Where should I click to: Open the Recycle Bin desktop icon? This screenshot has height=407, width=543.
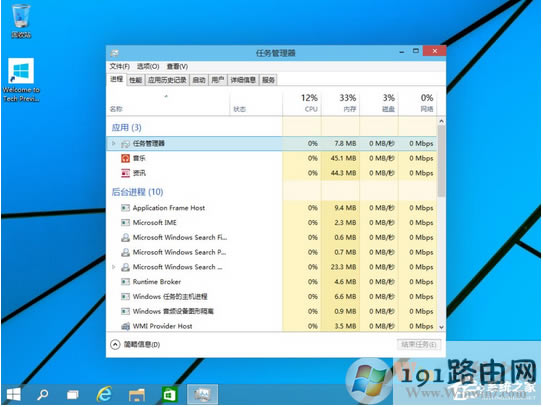(x=21, y=20)
